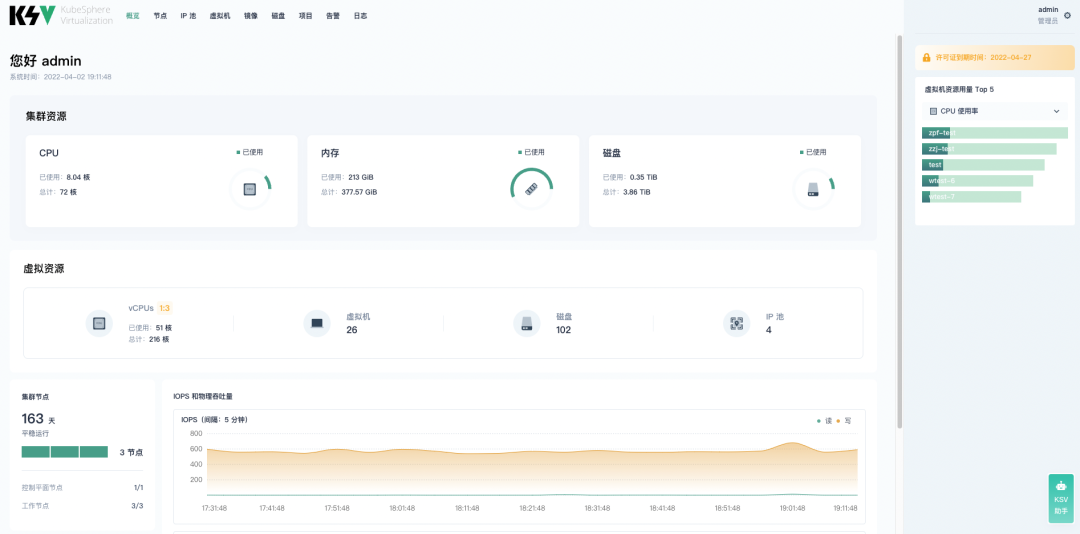
Task: Click the IOPS 和物理吞吐量 heading
Action: 202,397
